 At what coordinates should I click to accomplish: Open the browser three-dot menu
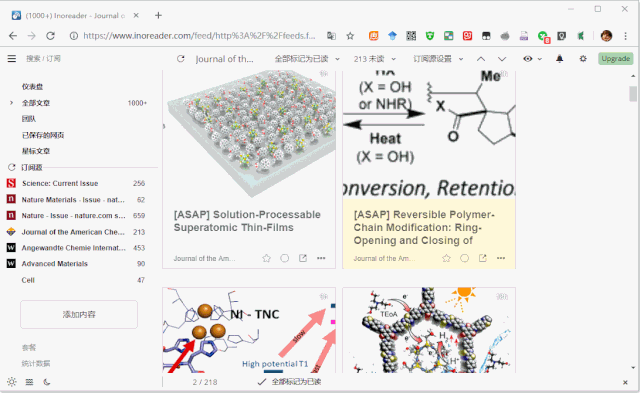[x=625, y=36]
